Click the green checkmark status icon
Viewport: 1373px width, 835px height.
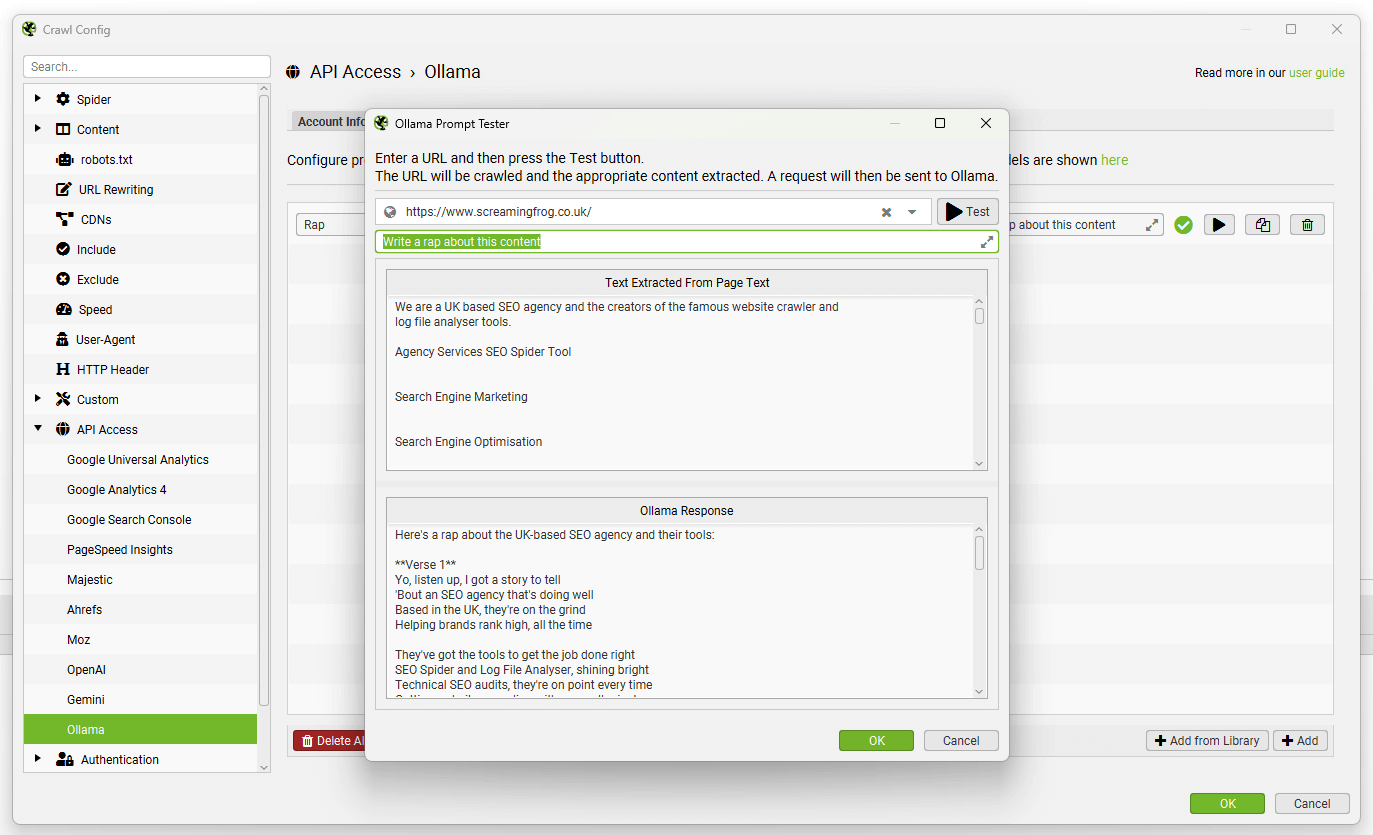[1183, 225]
